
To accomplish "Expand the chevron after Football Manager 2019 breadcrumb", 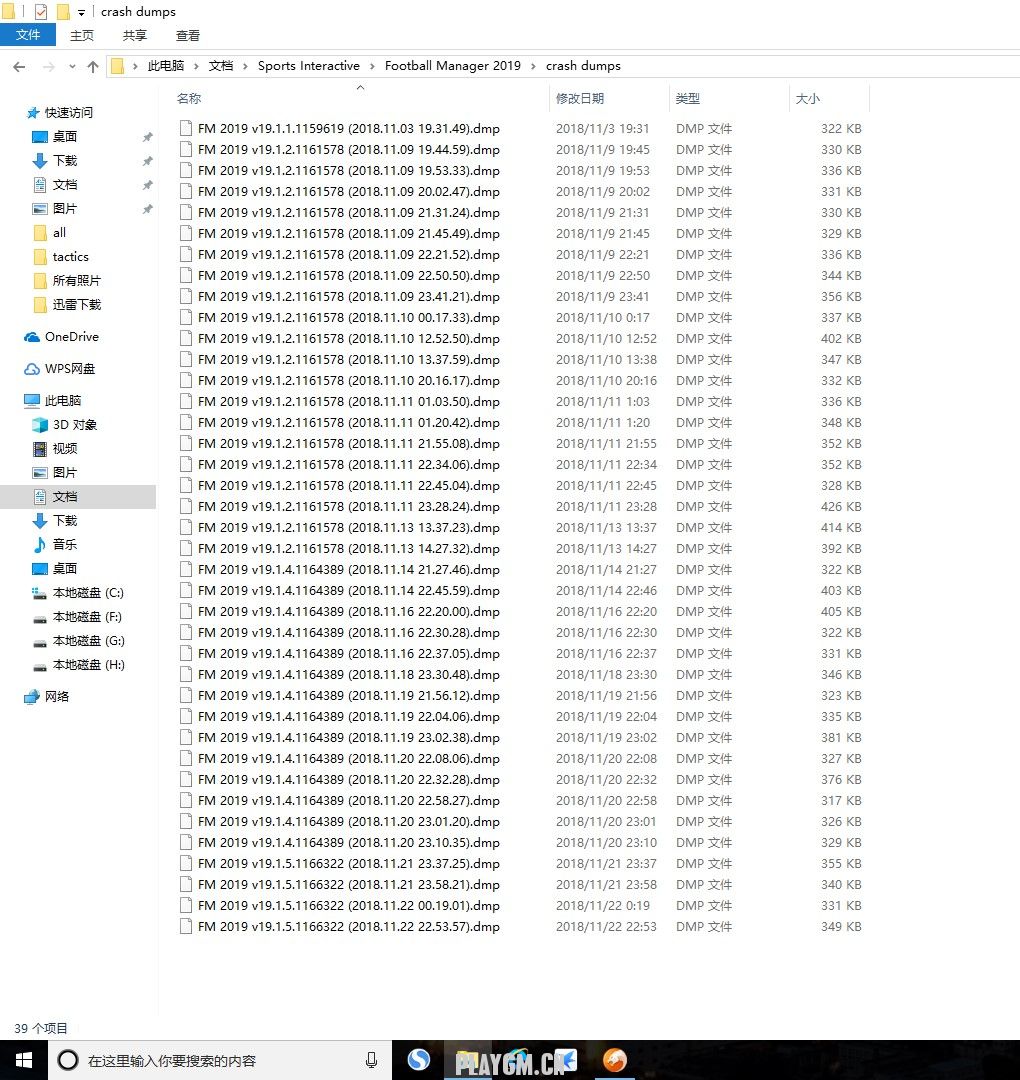I will [533, 66].
